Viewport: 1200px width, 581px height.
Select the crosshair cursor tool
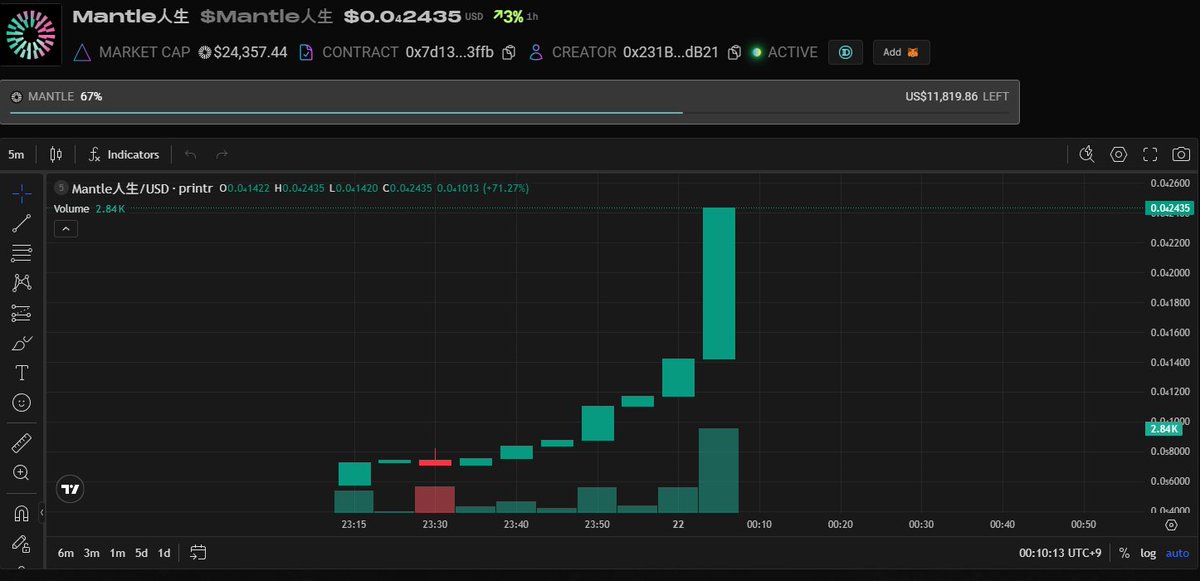click(x=21, y=193)
